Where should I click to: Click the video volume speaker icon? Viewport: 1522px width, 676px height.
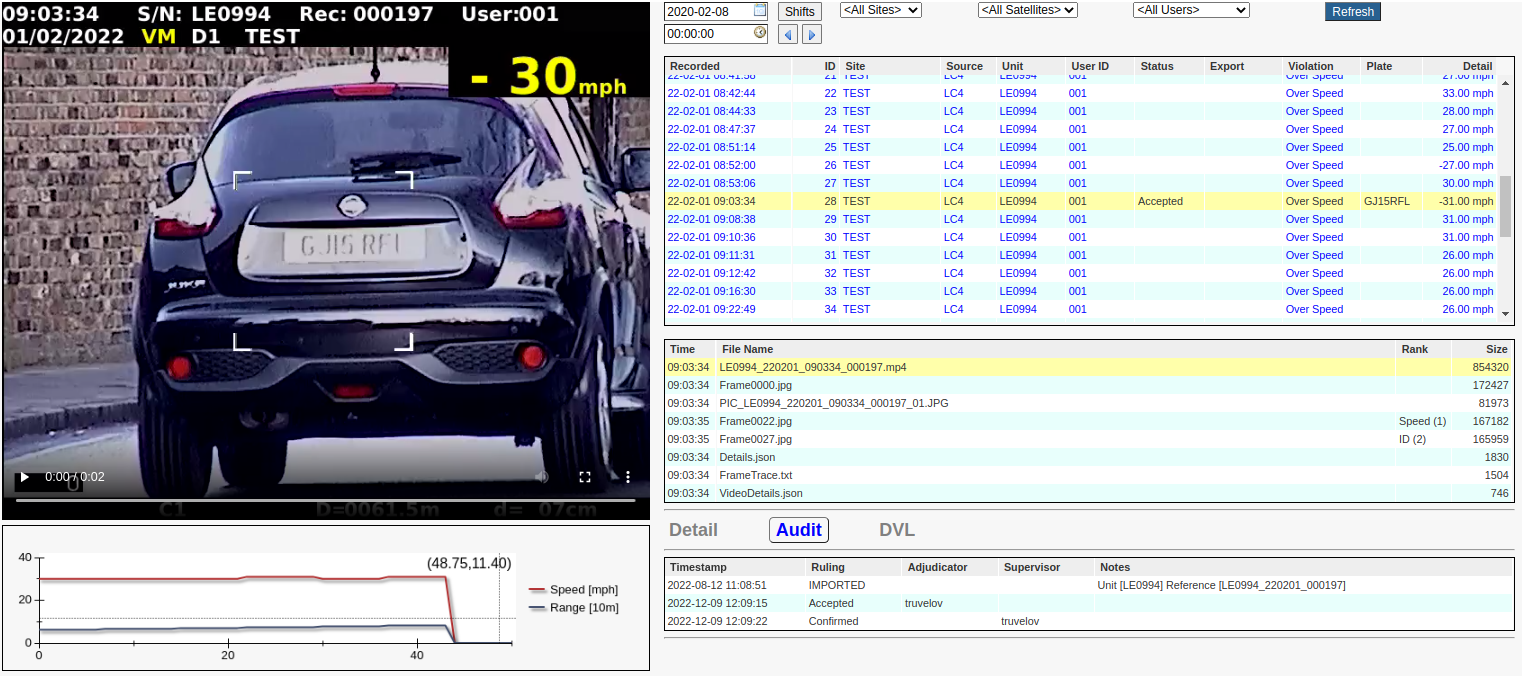[x=542, y=477]
